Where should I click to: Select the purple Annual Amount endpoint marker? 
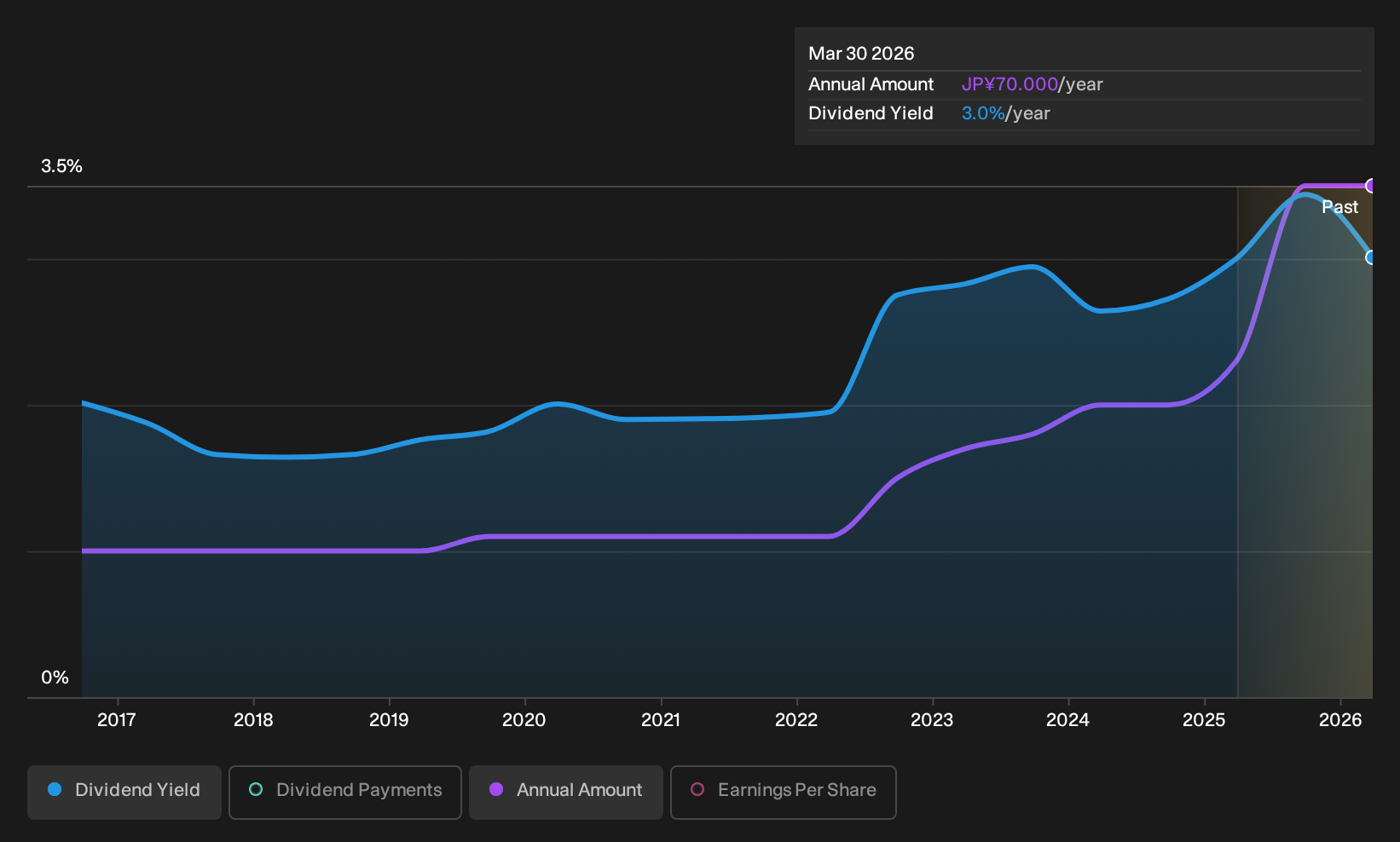(x=1371, y=186)
